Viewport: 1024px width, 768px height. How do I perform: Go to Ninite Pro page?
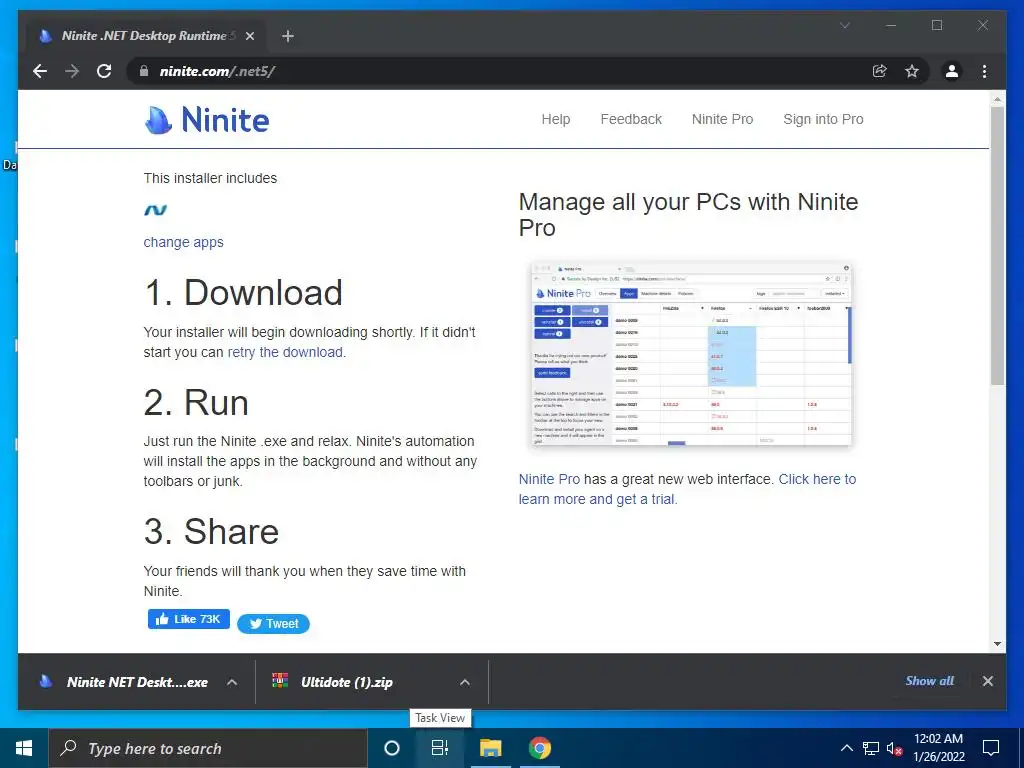coord(722,119)
